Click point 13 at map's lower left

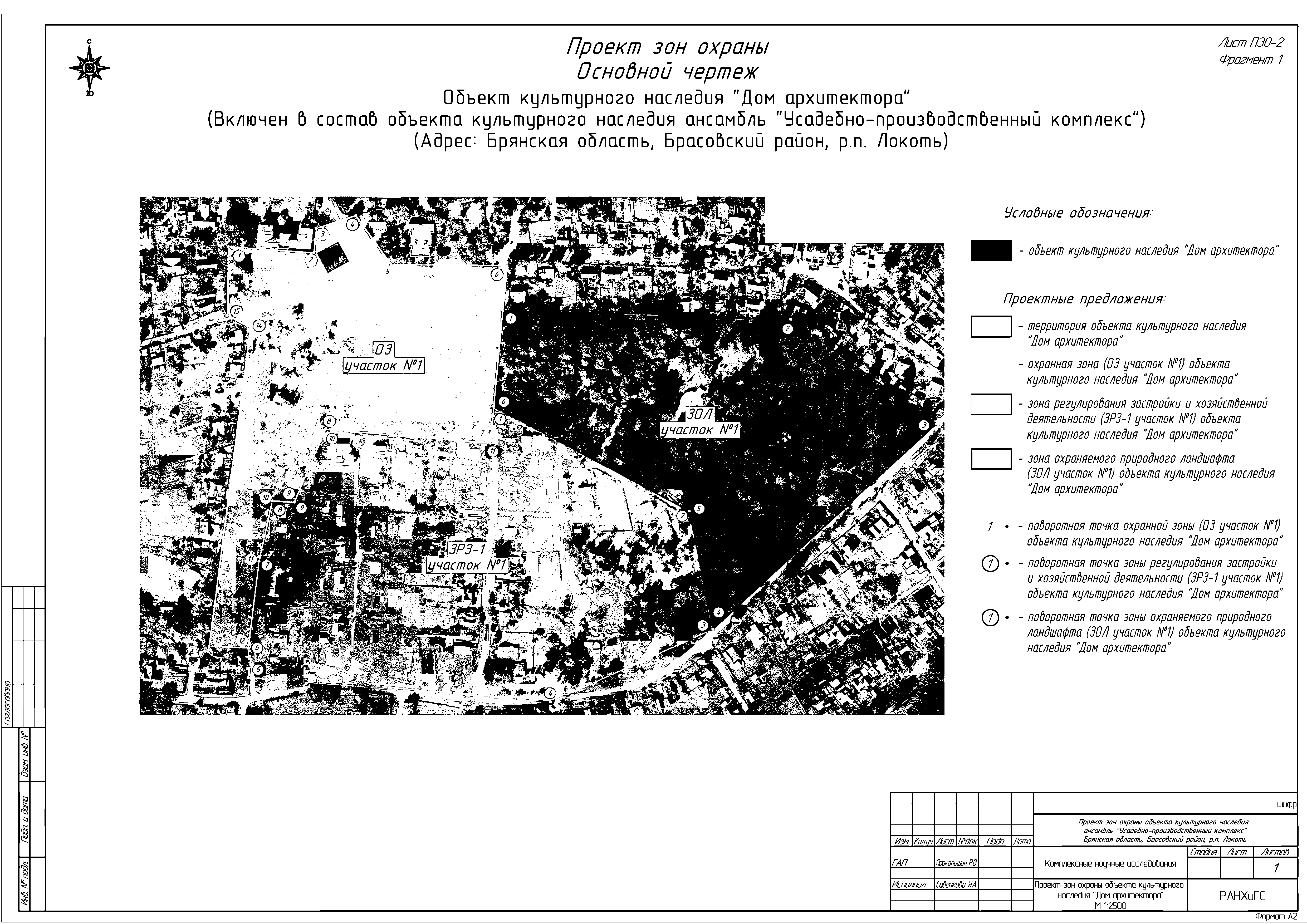click(218, 641)
